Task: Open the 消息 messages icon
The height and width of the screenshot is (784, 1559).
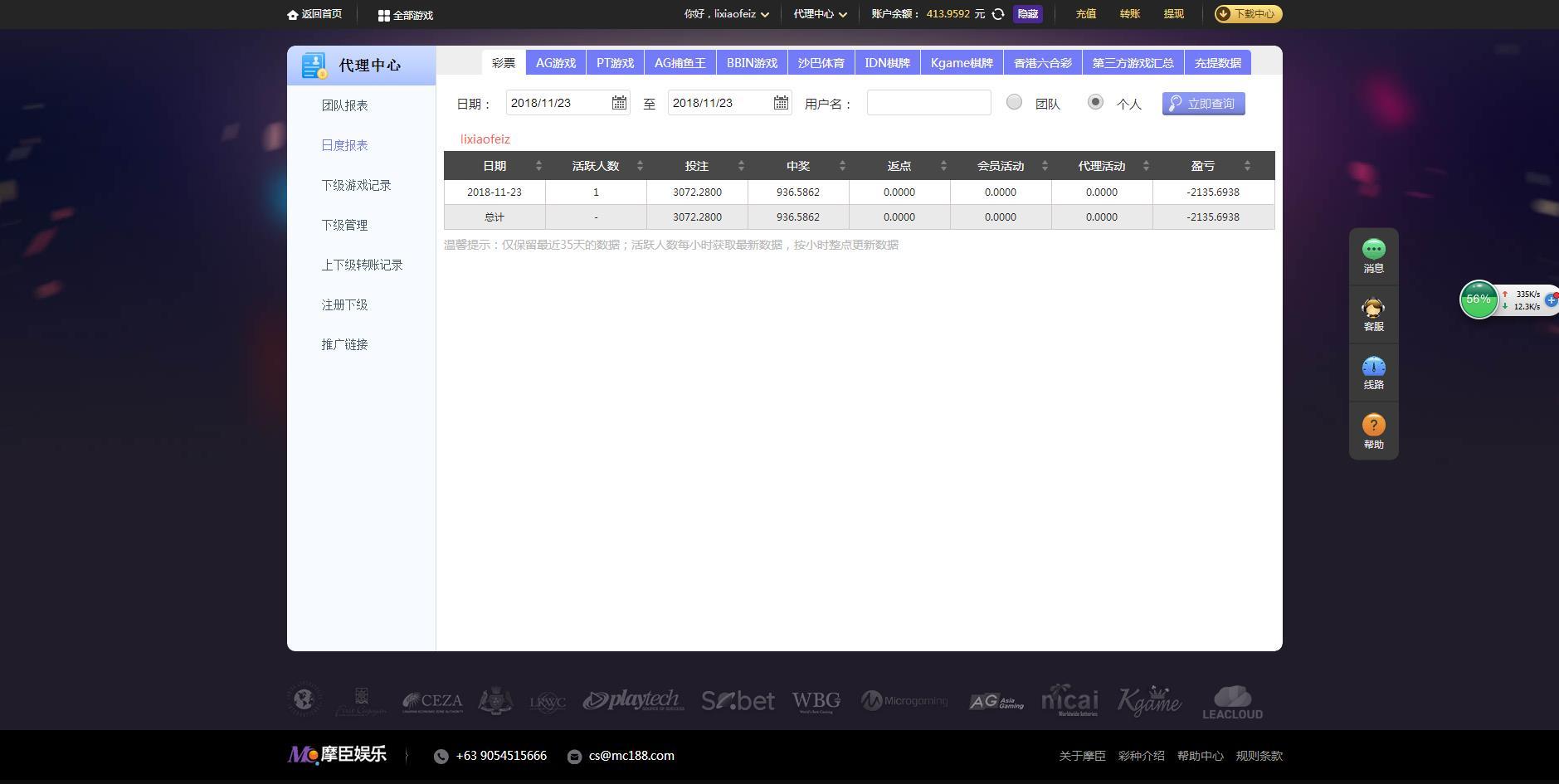Action: (x=1373, y=249)
